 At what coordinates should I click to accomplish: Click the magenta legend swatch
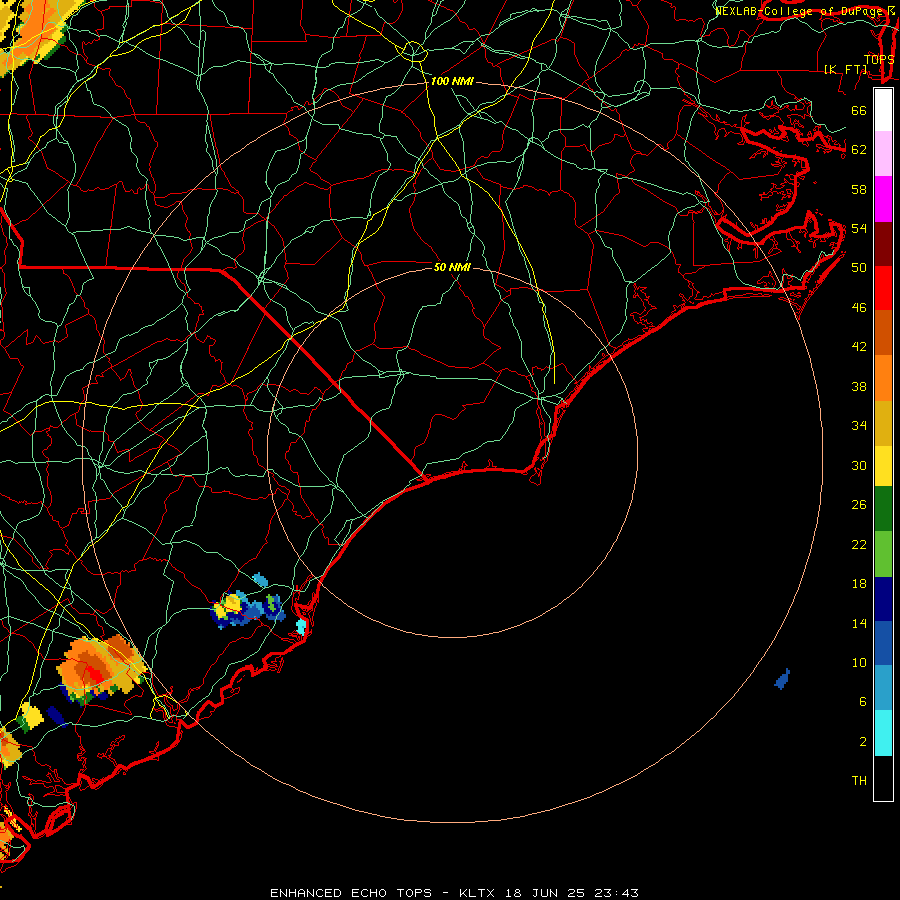coord(883,199)
